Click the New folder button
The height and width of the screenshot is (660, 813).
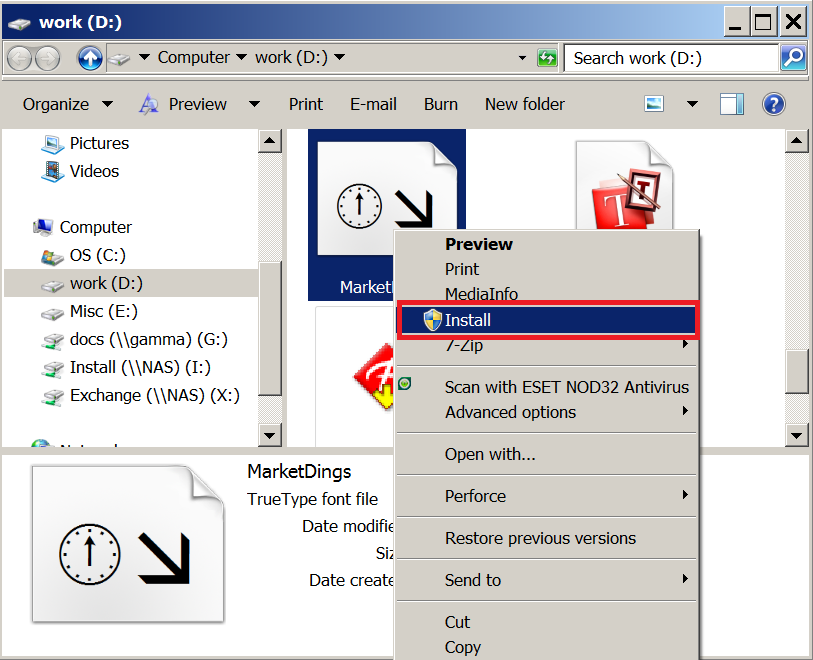(524, 104)
